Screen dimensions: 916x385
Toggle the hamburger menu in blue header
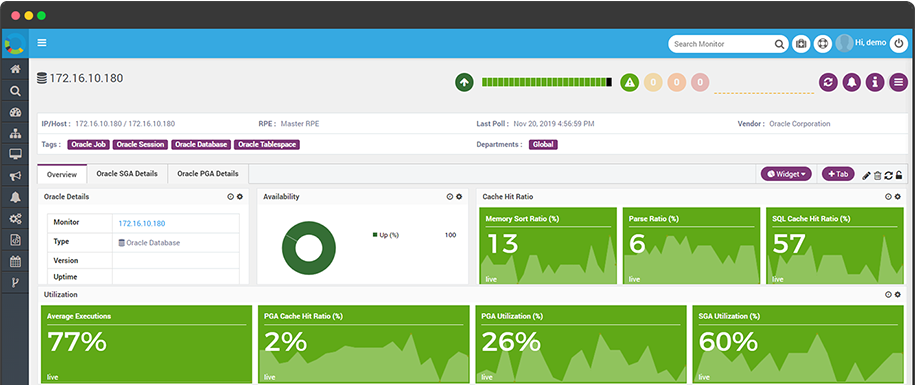(x=42, y=43)
